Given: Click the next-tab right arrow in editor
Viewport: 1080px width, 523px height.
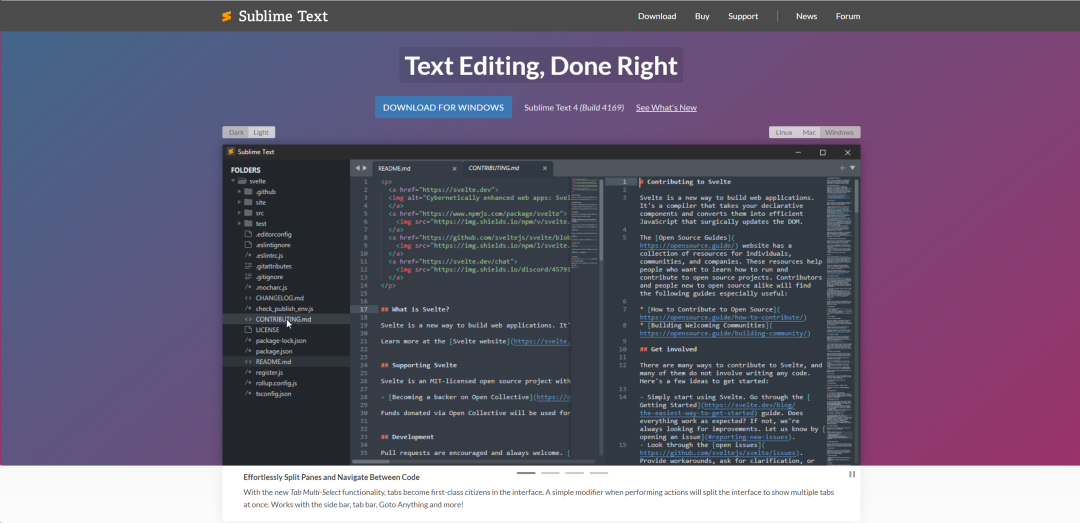Looking at the screenshot, I should tap(365, 168).
